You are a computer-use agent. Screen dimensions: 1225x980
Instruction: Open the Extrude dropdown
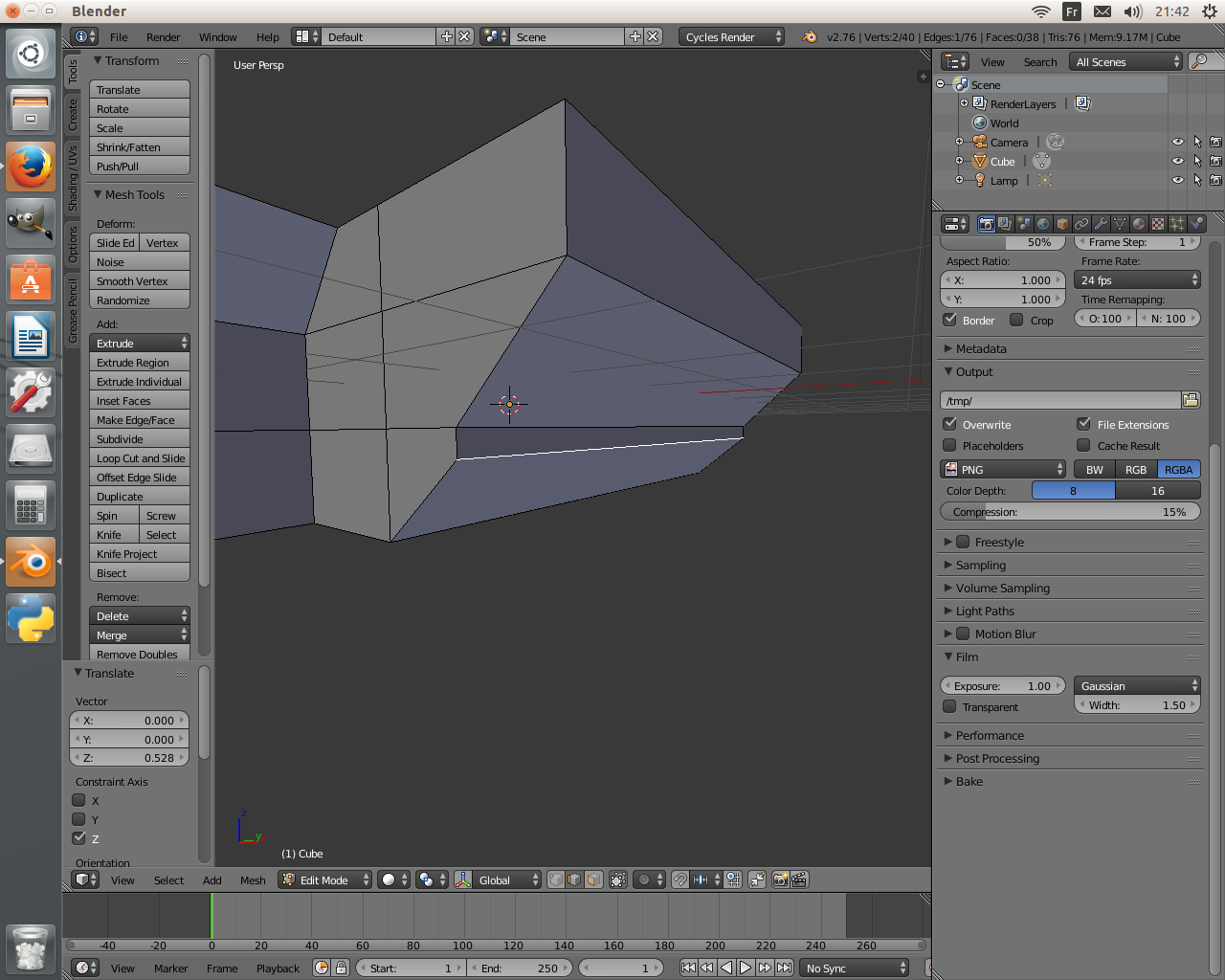point(140,343)
